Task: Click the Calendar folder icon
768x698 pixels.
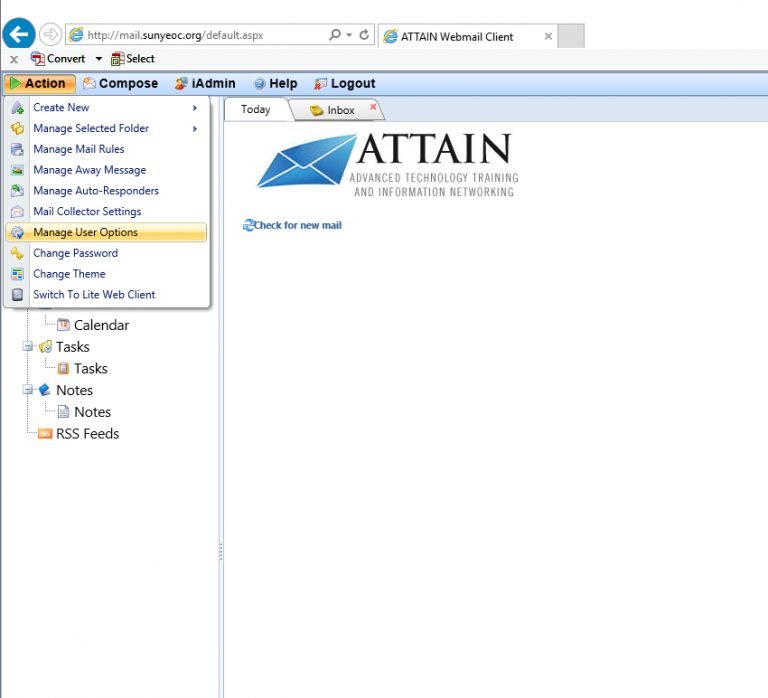Action: [63, 325]
